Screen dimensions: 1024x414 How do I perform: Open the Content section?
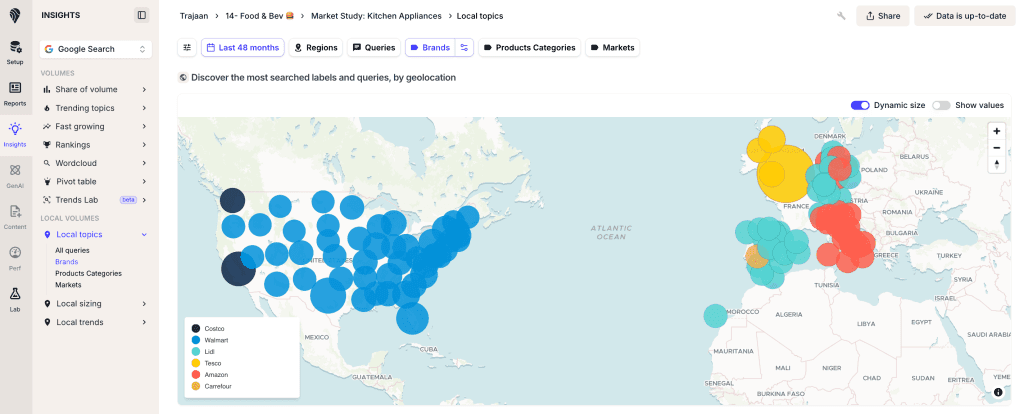pos(15,217)
